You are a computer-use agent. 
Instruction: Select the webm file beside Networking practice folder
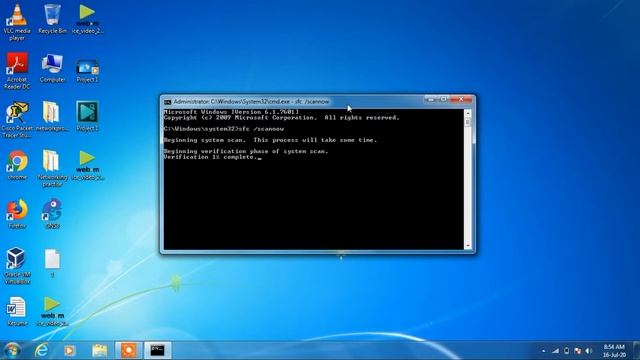tap(87, 165)
